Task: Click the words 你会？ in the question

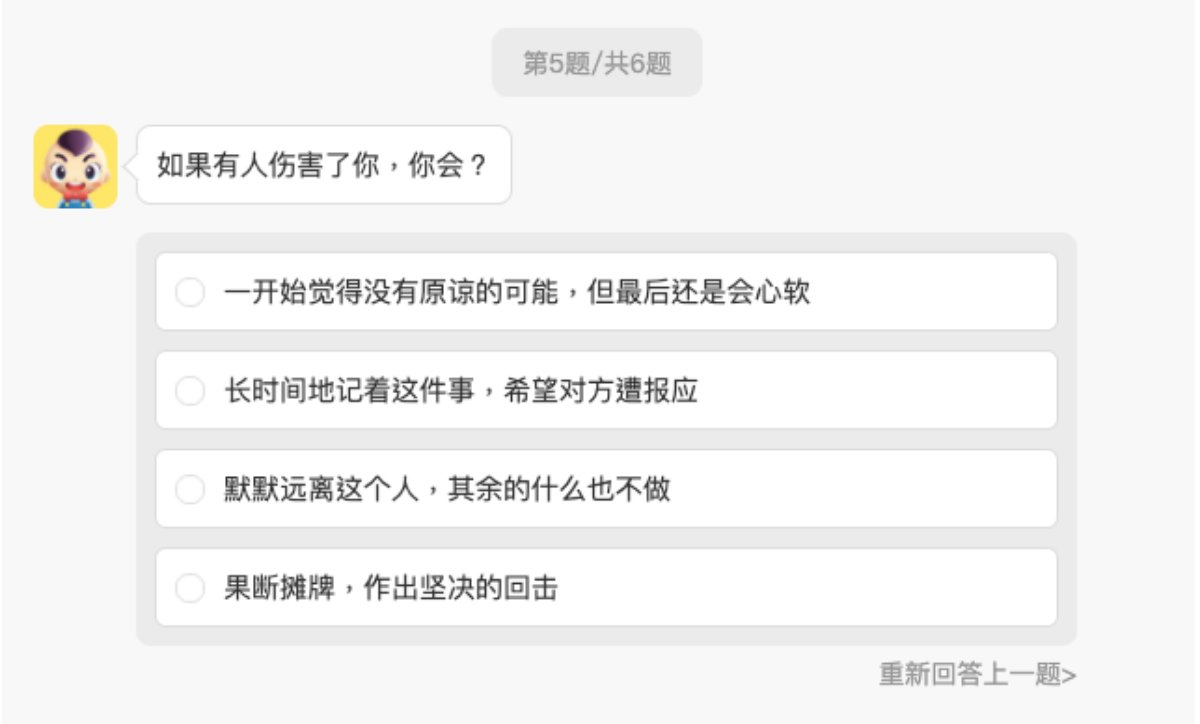Action: (451, 165)
